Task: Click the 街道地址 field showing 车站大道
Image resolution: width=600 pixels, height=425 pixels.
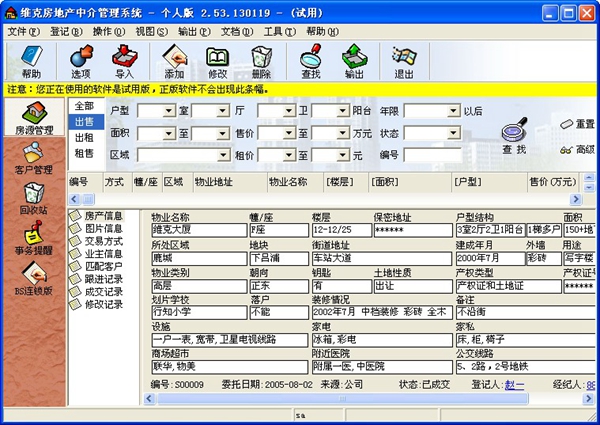Action: (382, 258)
